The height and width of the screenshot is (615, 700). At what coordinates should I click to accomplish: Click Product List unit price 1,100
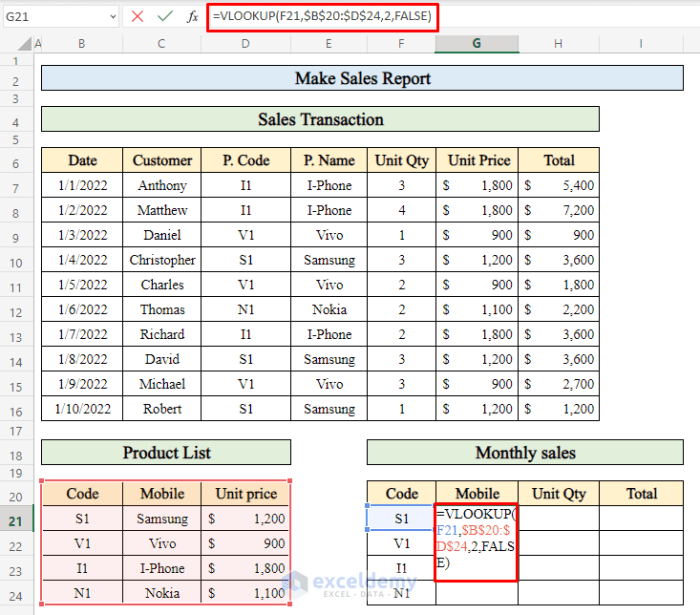pos(246,593)
